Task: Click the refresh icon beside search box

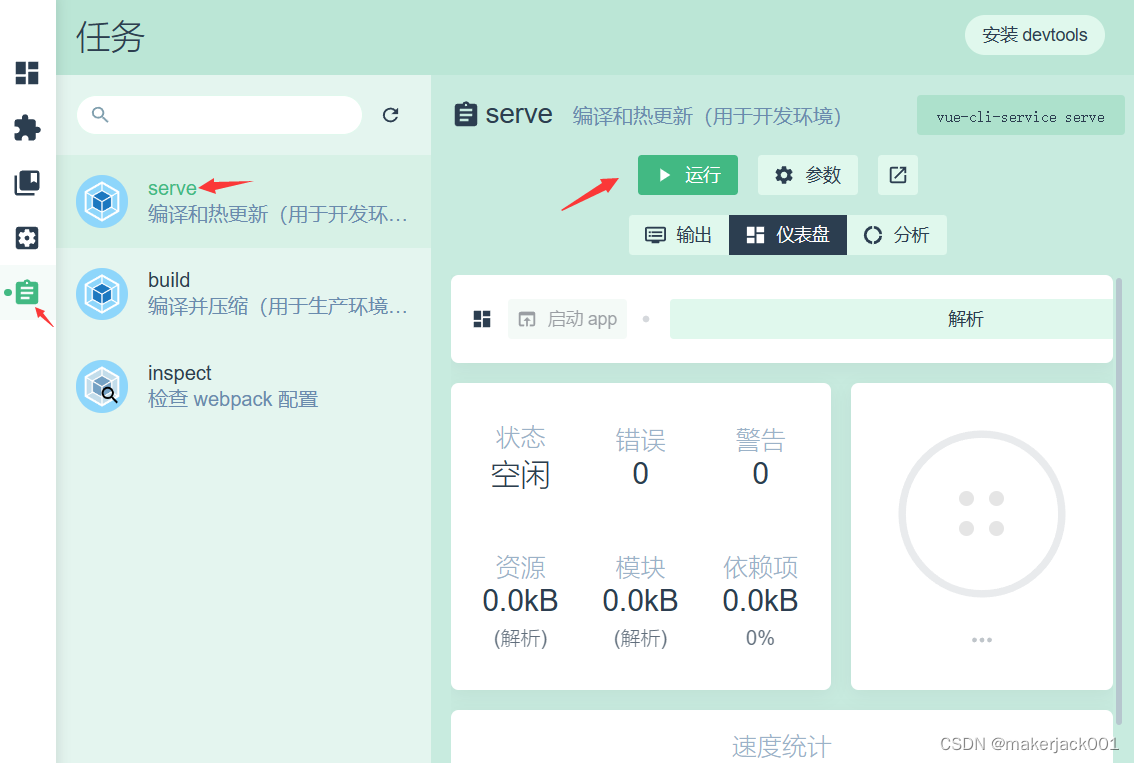Action: (391, 115)
